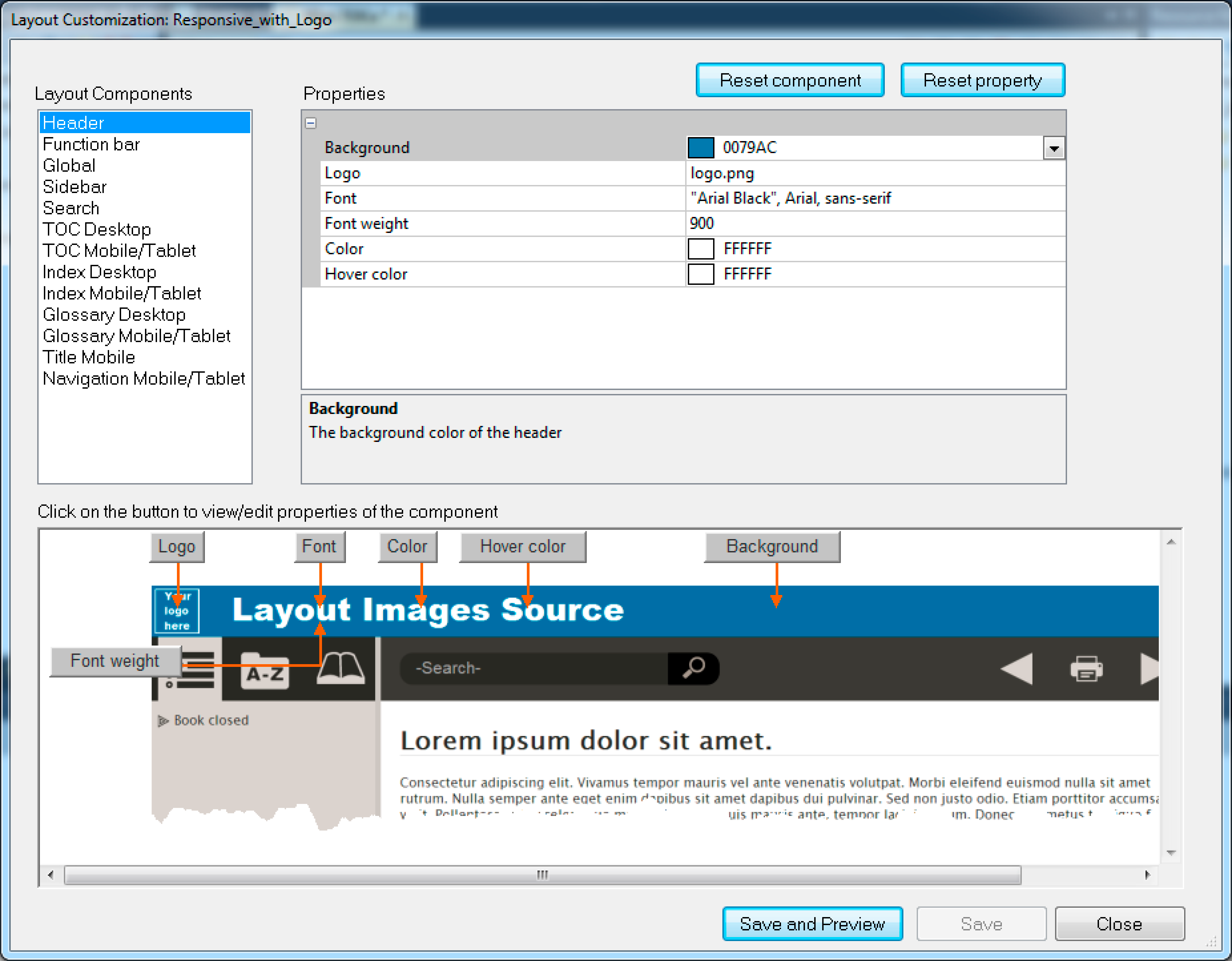Select 'Navigation Mobile/Tablet' component
Screen dimensions: 1232x961
[144, 378]
